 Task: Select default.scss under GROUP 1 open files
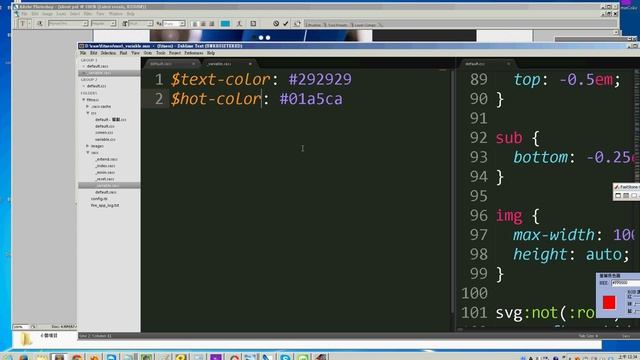[x=97, y=66]
